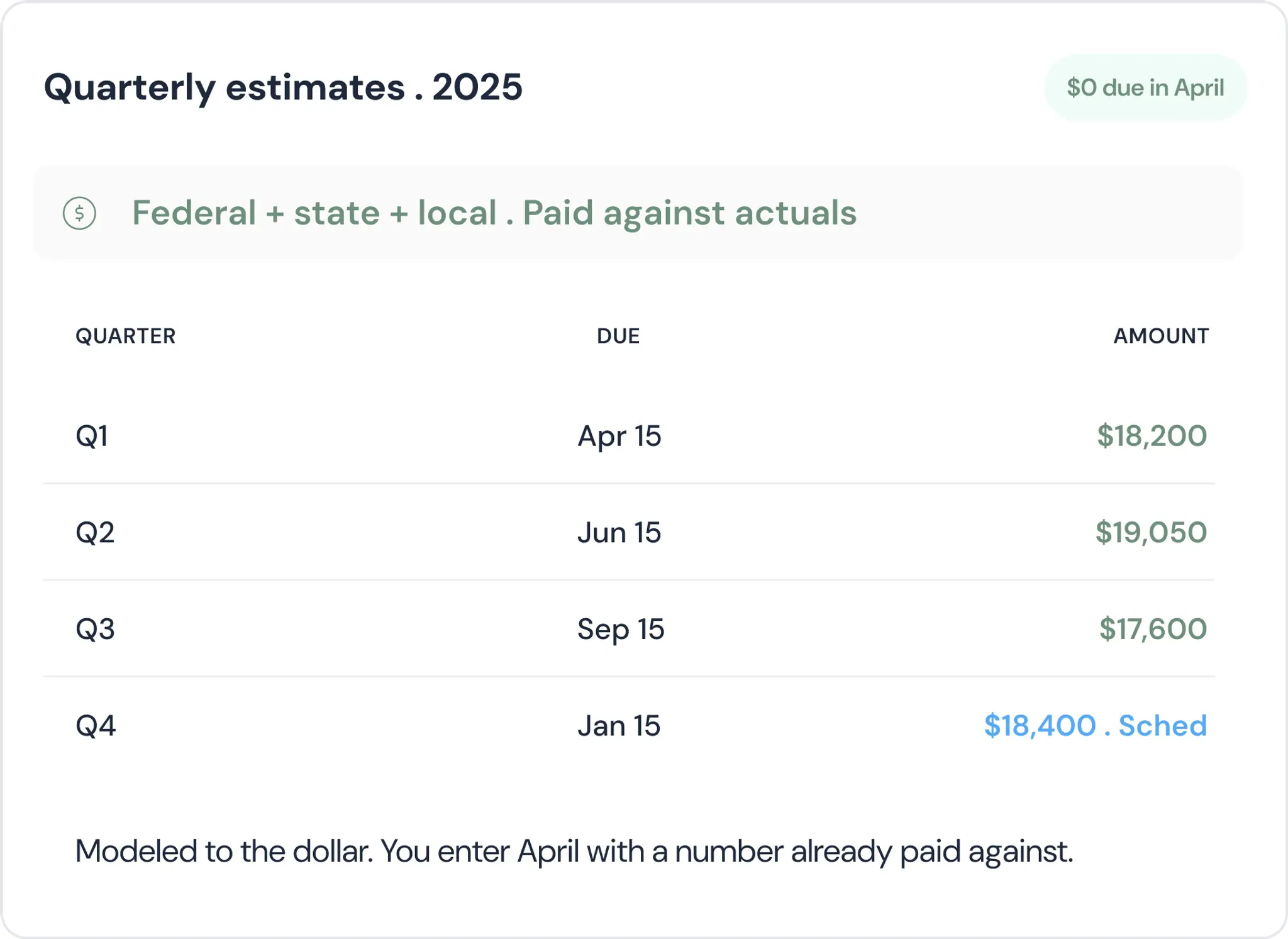Open the scheduled $18,400 Q4 payment

click(x=1096, y=726)
